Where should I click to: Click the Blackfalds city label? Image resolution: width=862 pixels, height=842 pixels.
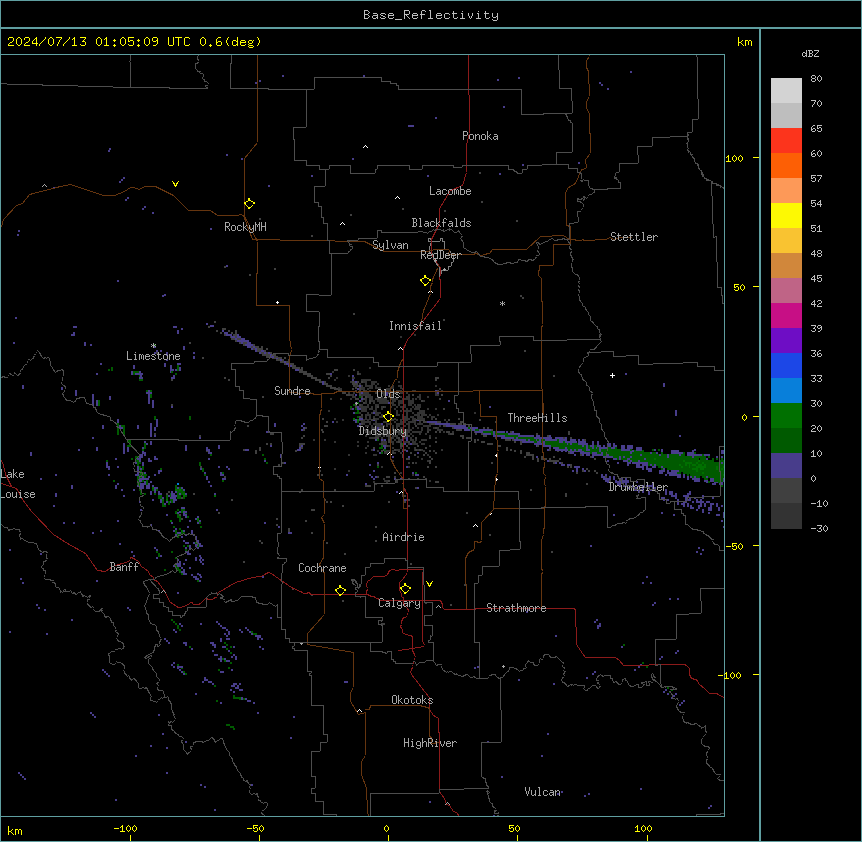(x=441, y=223)
